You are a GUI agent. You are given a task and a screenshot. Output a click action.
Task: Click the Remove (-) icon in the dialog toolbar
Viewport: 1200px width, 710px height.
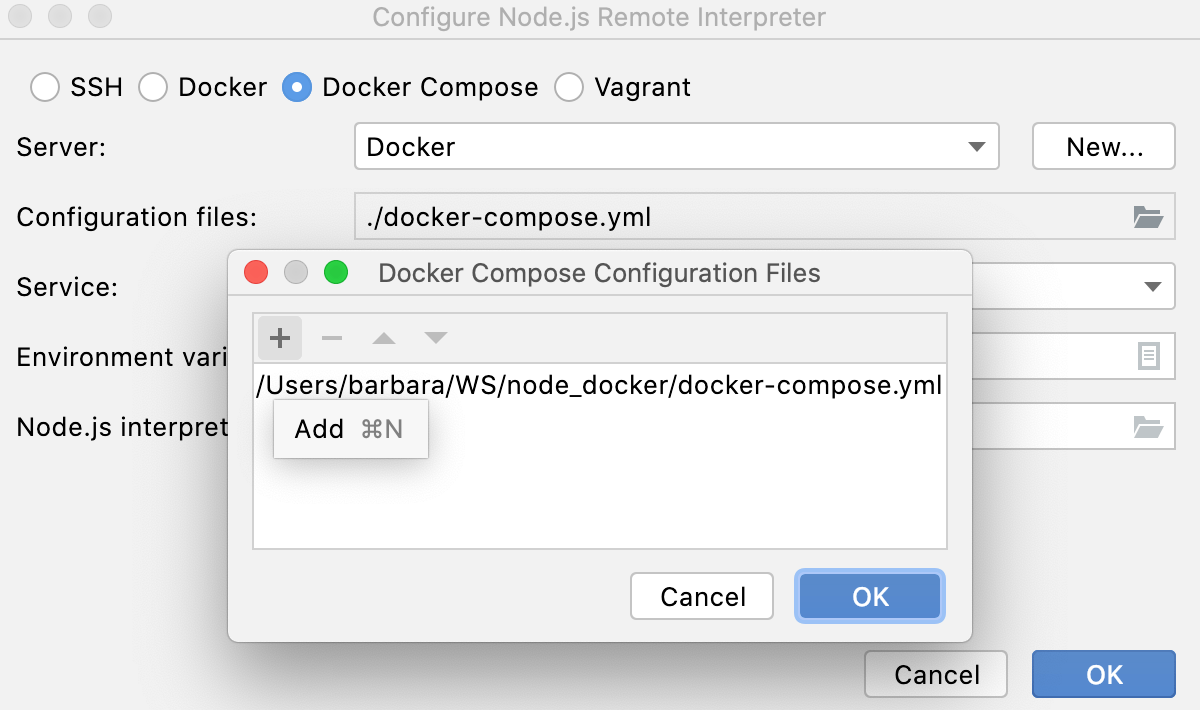(332, 338)
